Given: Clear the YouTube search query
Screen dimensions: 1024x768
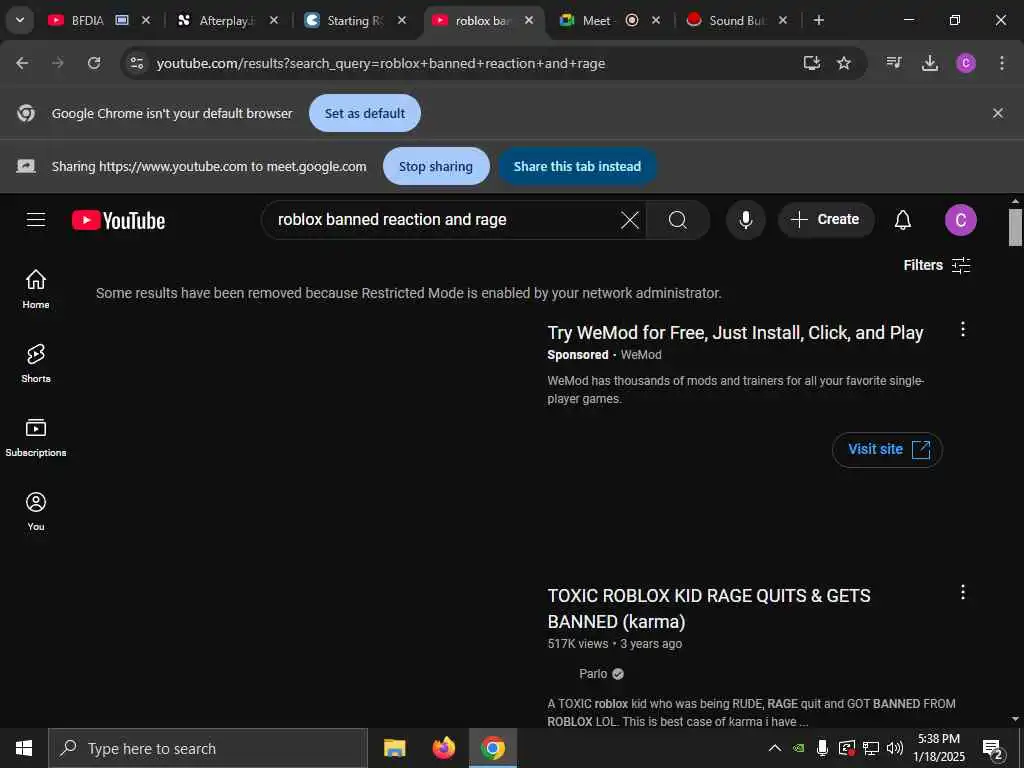Looking at the screenshot, I should tap(630, 220).
